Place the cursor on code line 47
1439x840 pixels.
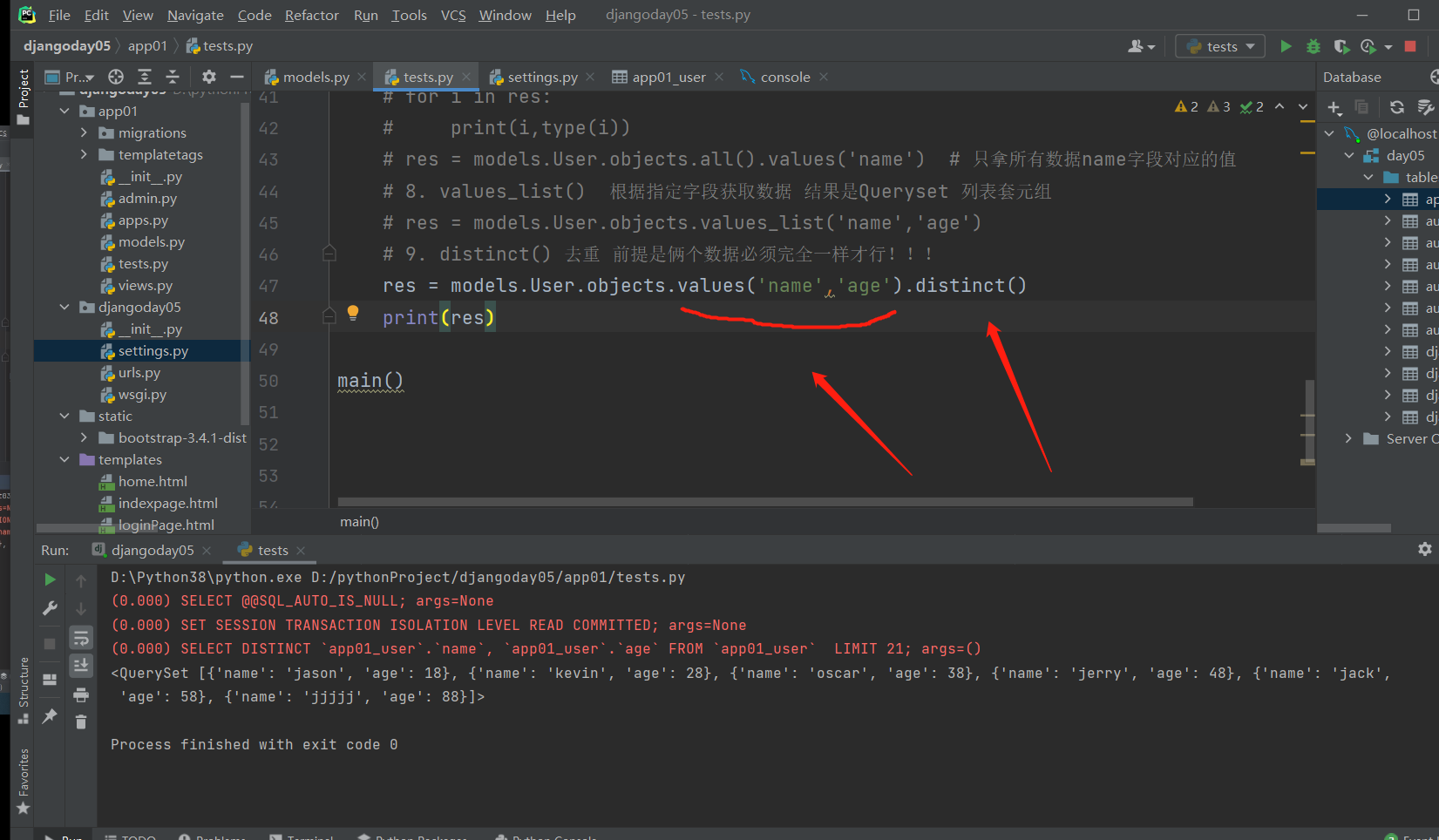[704, 286]
